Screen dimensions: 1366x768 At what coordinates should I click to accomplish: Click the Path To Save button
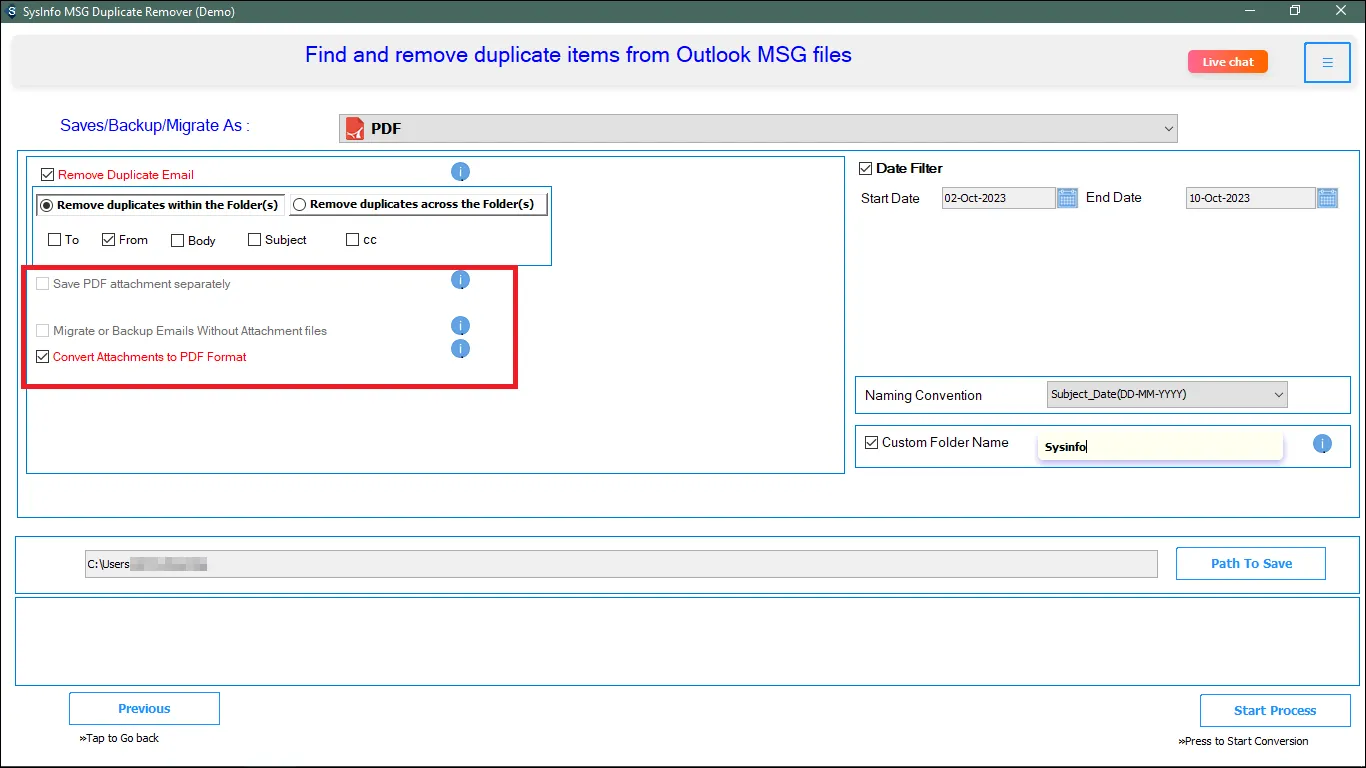coord(1250,563)
